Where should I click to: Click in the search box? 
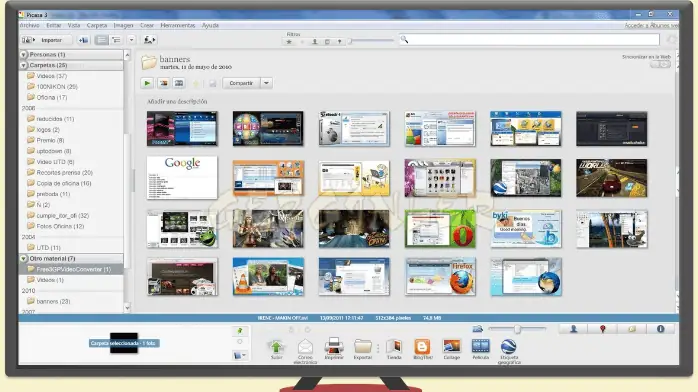point(529,40)
